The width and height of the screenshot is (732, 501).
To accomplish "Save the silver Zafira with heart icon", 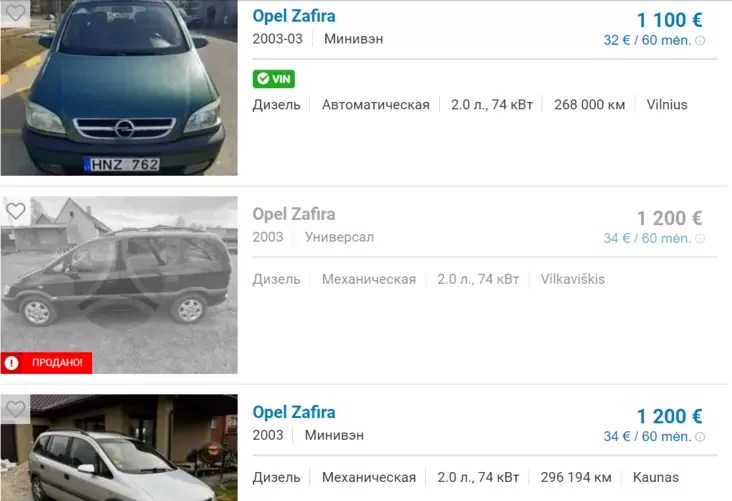I will coord(15,409).
